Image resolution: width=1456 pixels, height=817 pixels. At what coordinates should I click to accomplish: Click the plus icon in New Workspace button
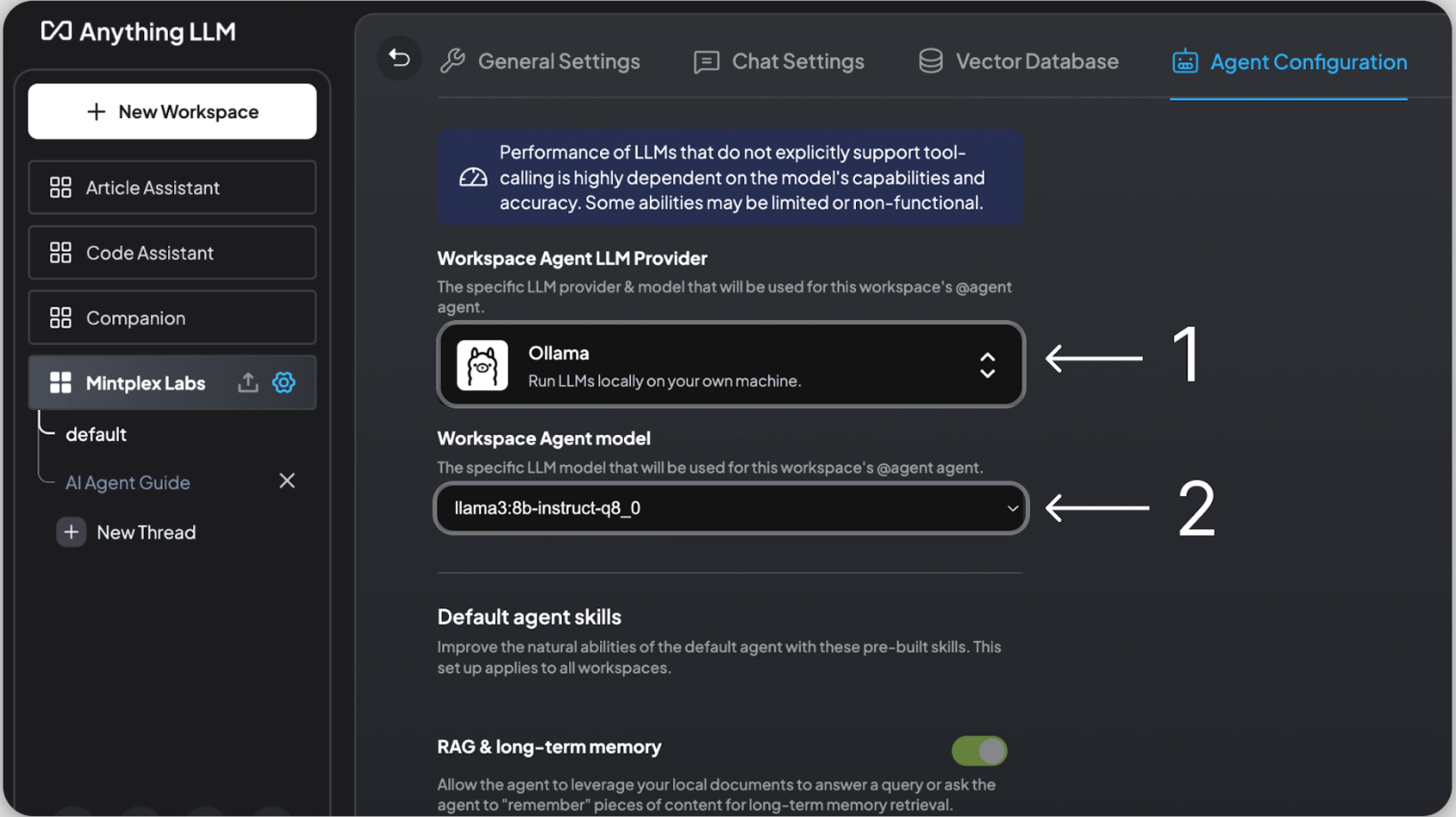click(96, 111)
